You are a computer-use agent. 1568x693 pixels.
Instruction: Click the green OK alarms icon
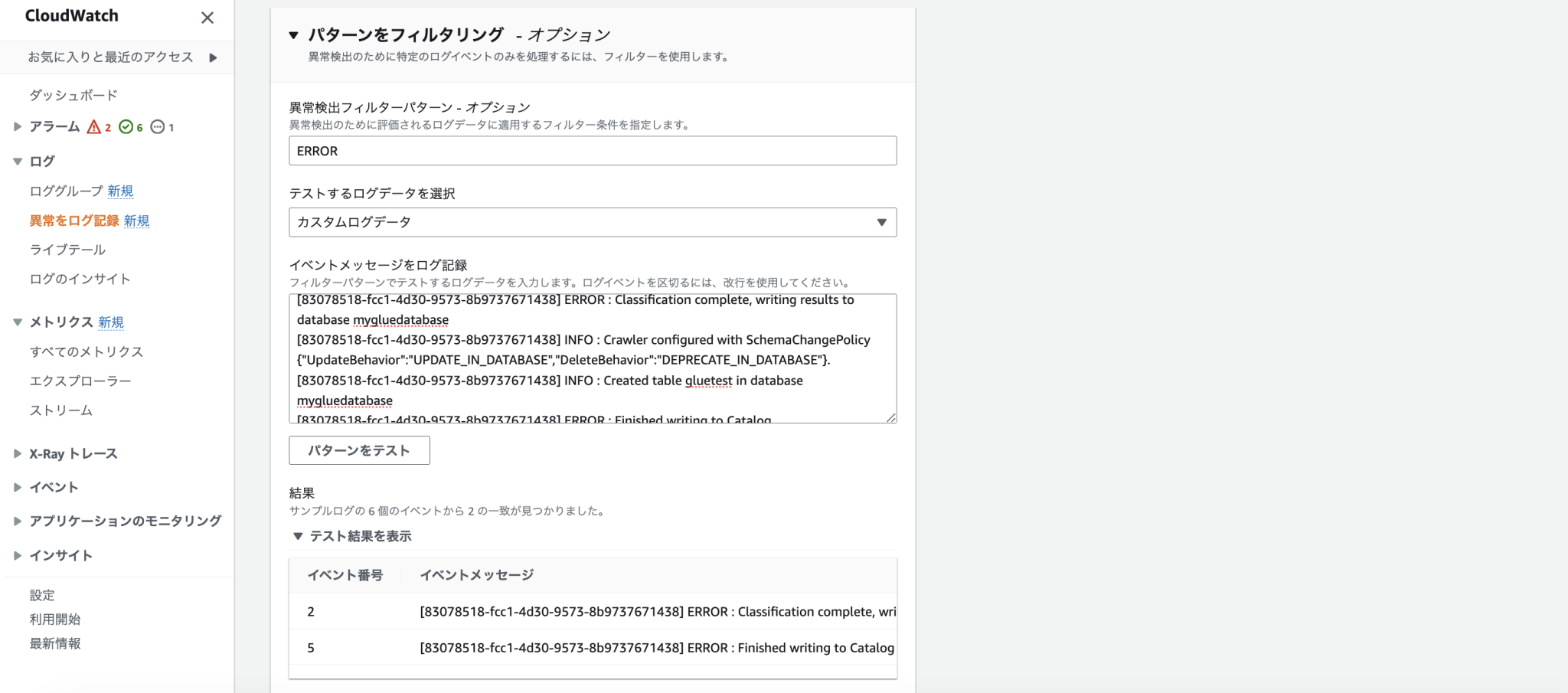pos(126,126)
